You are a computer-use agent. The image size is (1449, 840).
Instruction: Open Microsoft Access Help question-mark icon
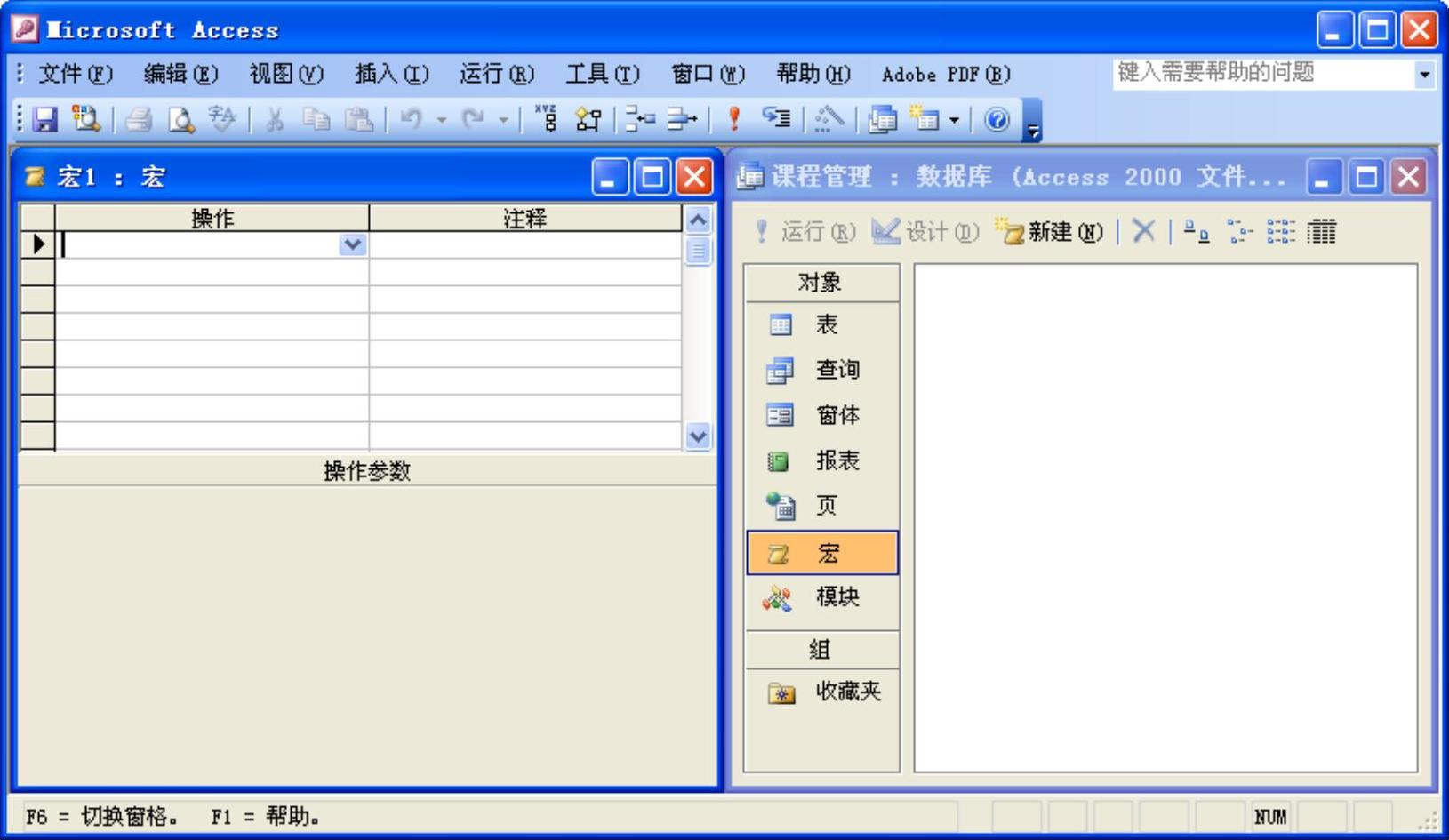click(997, 119)
